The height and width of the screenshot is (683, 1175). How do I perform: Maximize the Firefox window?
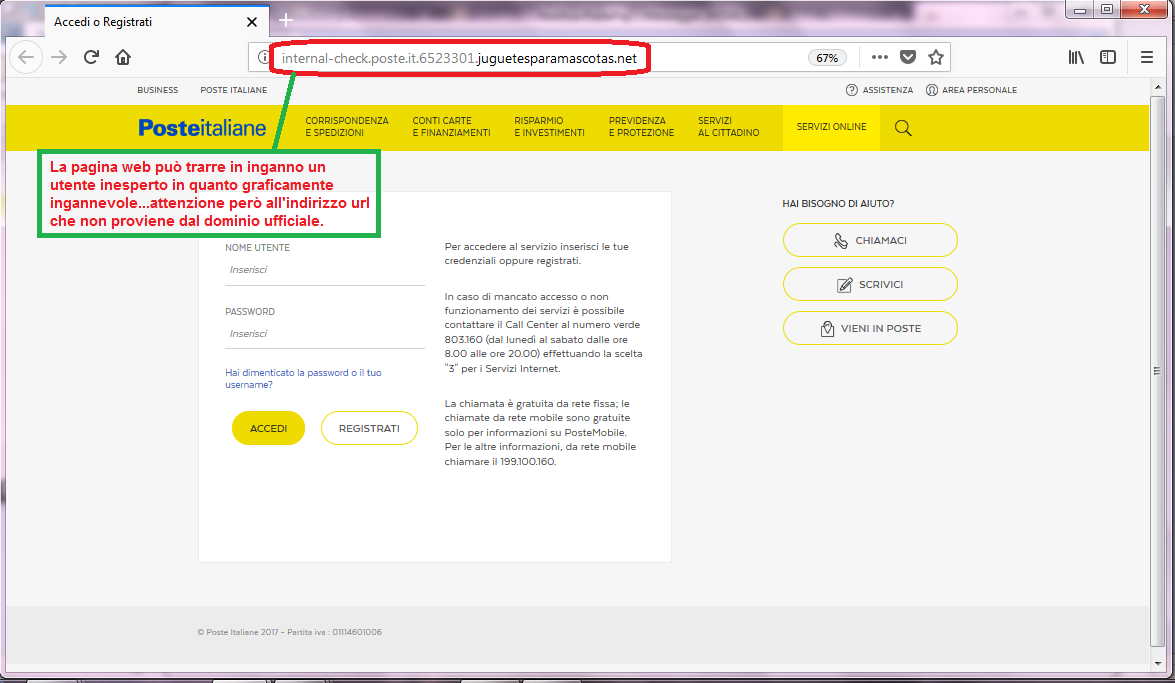[1107, 10]
